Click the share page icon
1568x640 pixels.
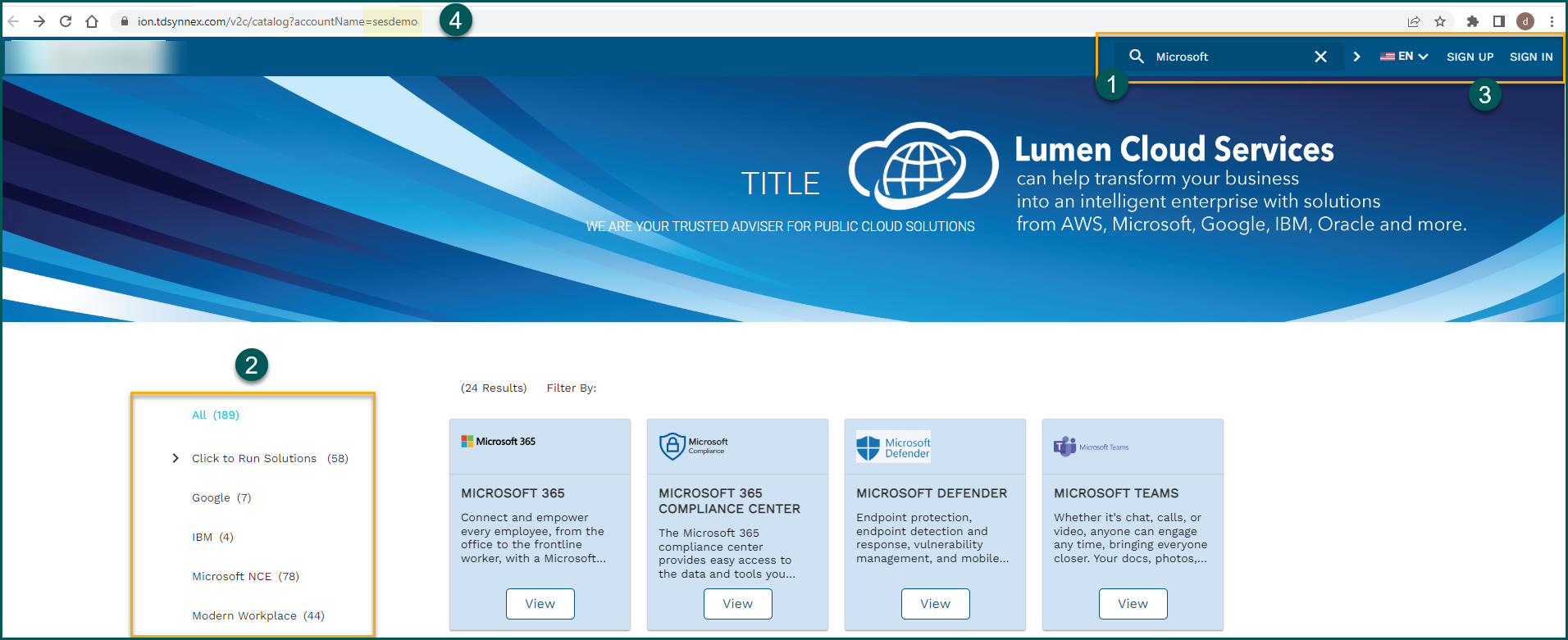click(1414, 21)
